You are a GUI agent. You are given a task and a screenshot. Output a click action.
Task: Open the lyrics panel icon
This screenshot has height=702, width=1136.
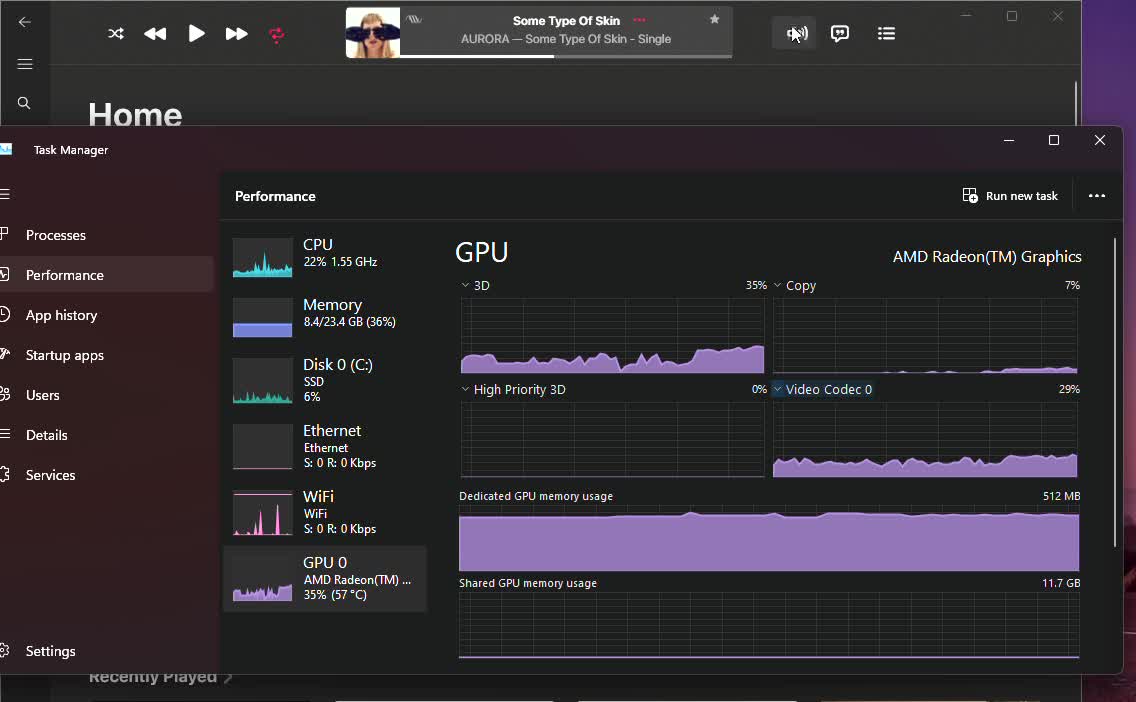[x=840, y=33]
